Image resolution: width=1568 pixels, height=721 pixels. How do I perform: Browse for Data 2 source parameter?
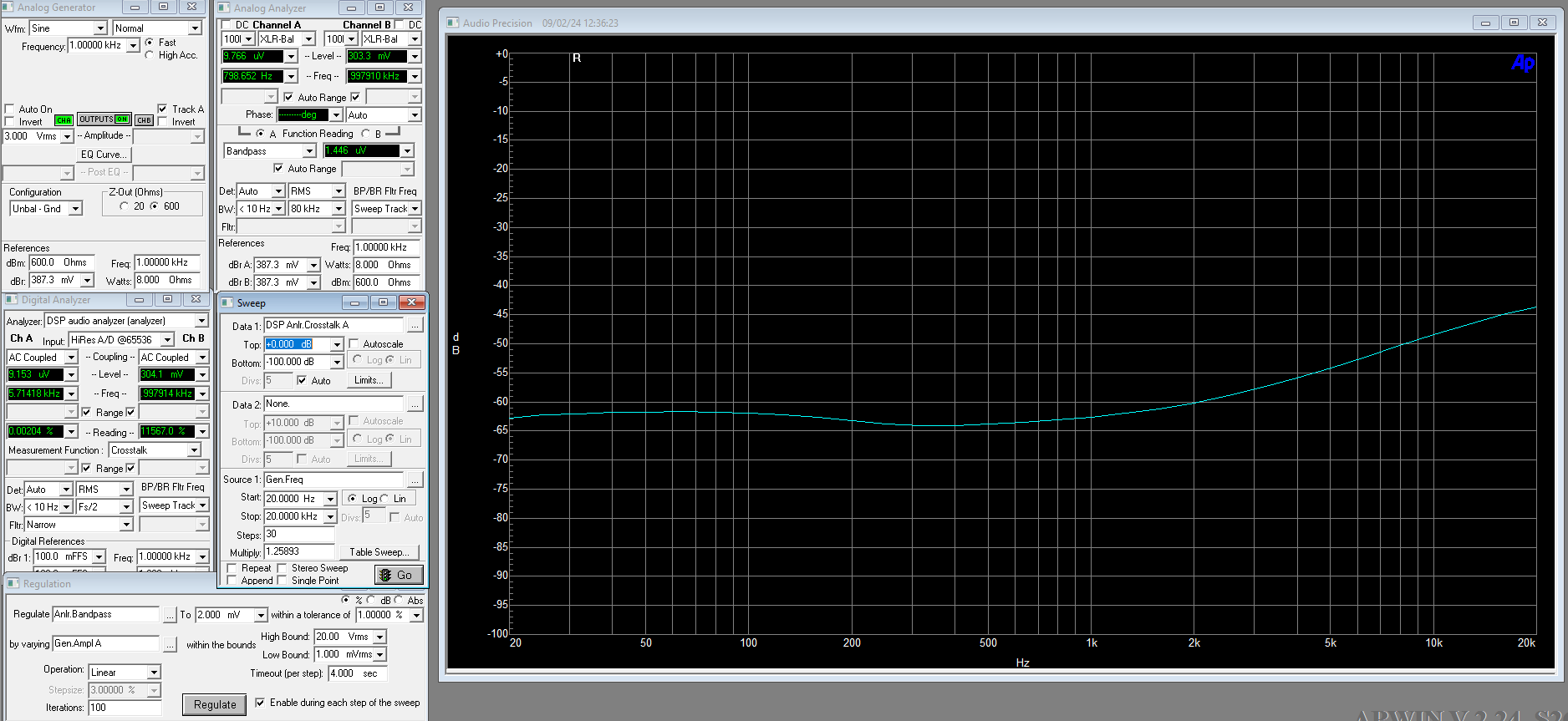(x=415, y=404)
